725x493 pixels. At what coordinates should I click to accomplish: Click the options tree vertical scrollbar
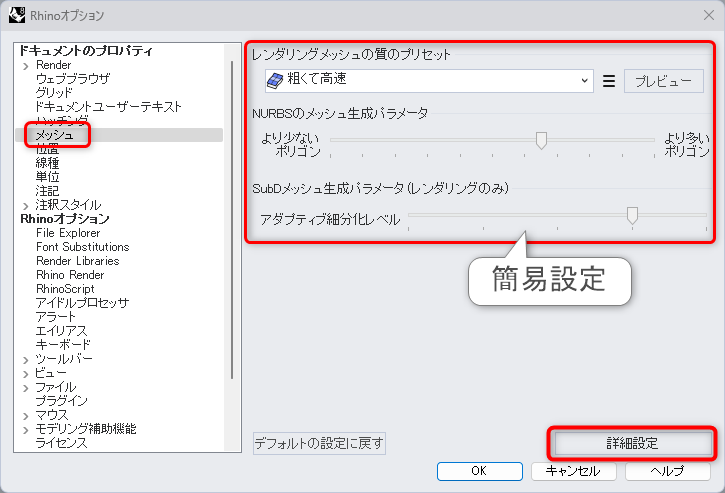coord(232,220)
